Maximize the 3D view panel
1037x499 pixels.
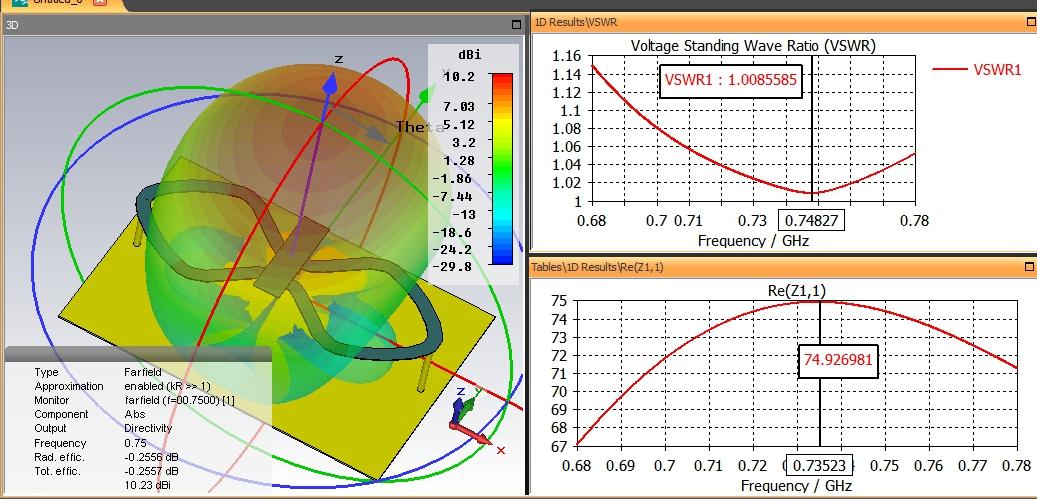tap(517, 25)
